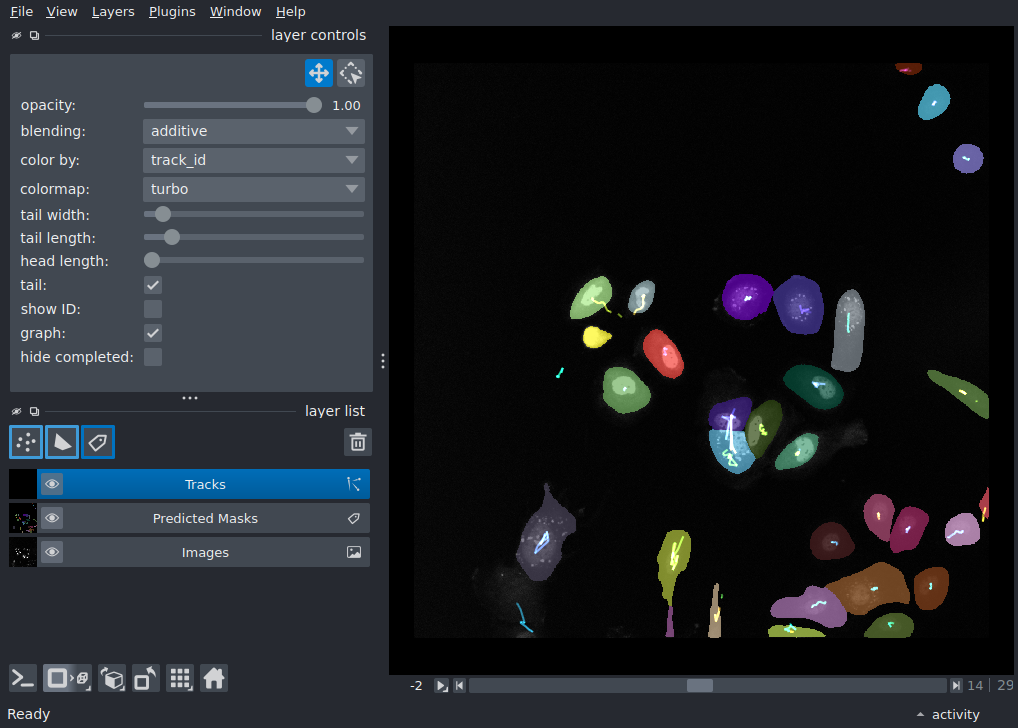Toggle visibility of Images layer
This screenshot has height=728, width=1018.
pyautogui.click(x=52, y=552)
